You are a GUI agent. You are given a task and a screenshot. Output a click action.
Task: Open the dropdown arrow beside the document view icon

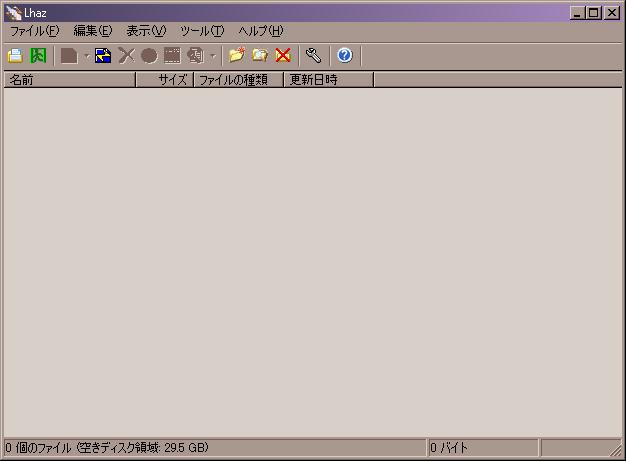[x=213, y=56]
